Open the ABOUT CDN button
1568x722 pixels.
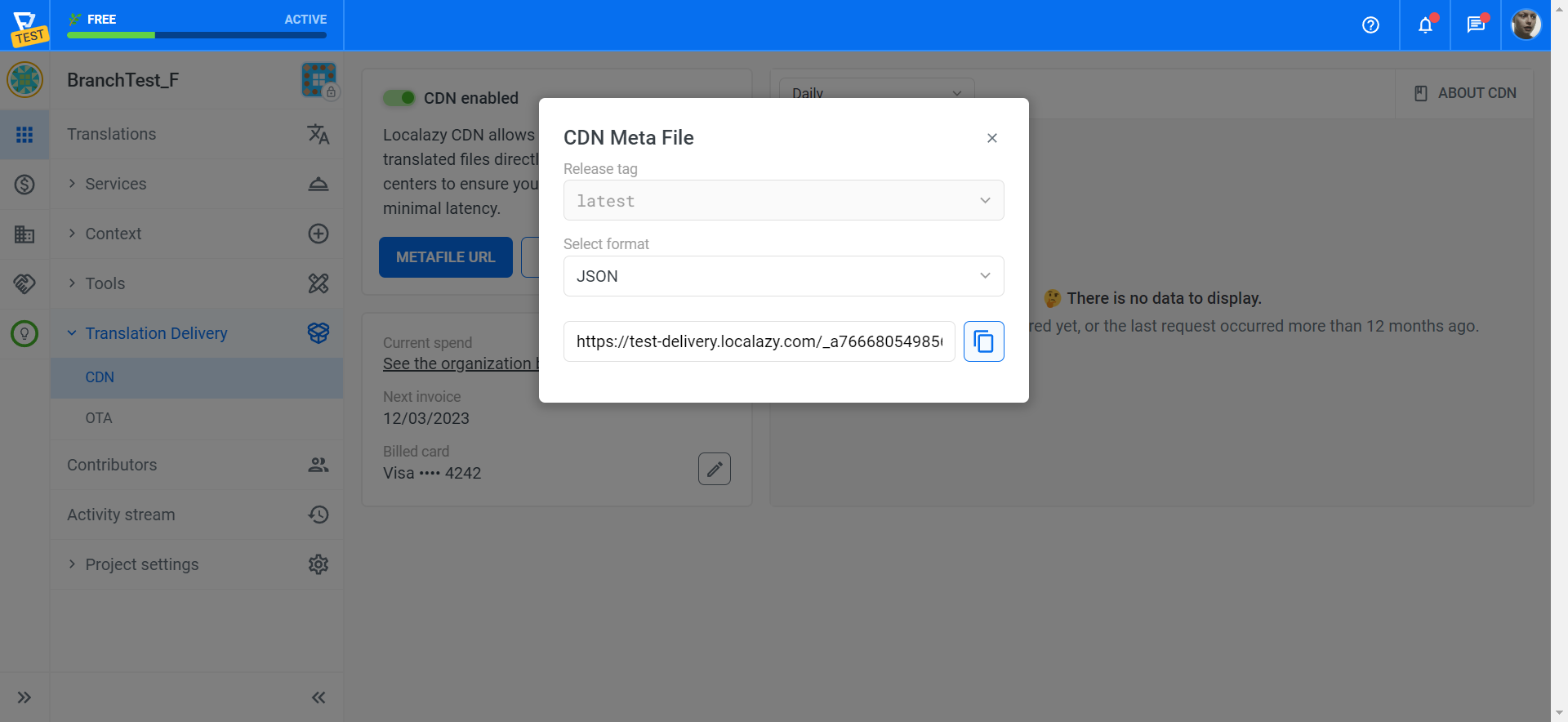(x=1465, y=93)
